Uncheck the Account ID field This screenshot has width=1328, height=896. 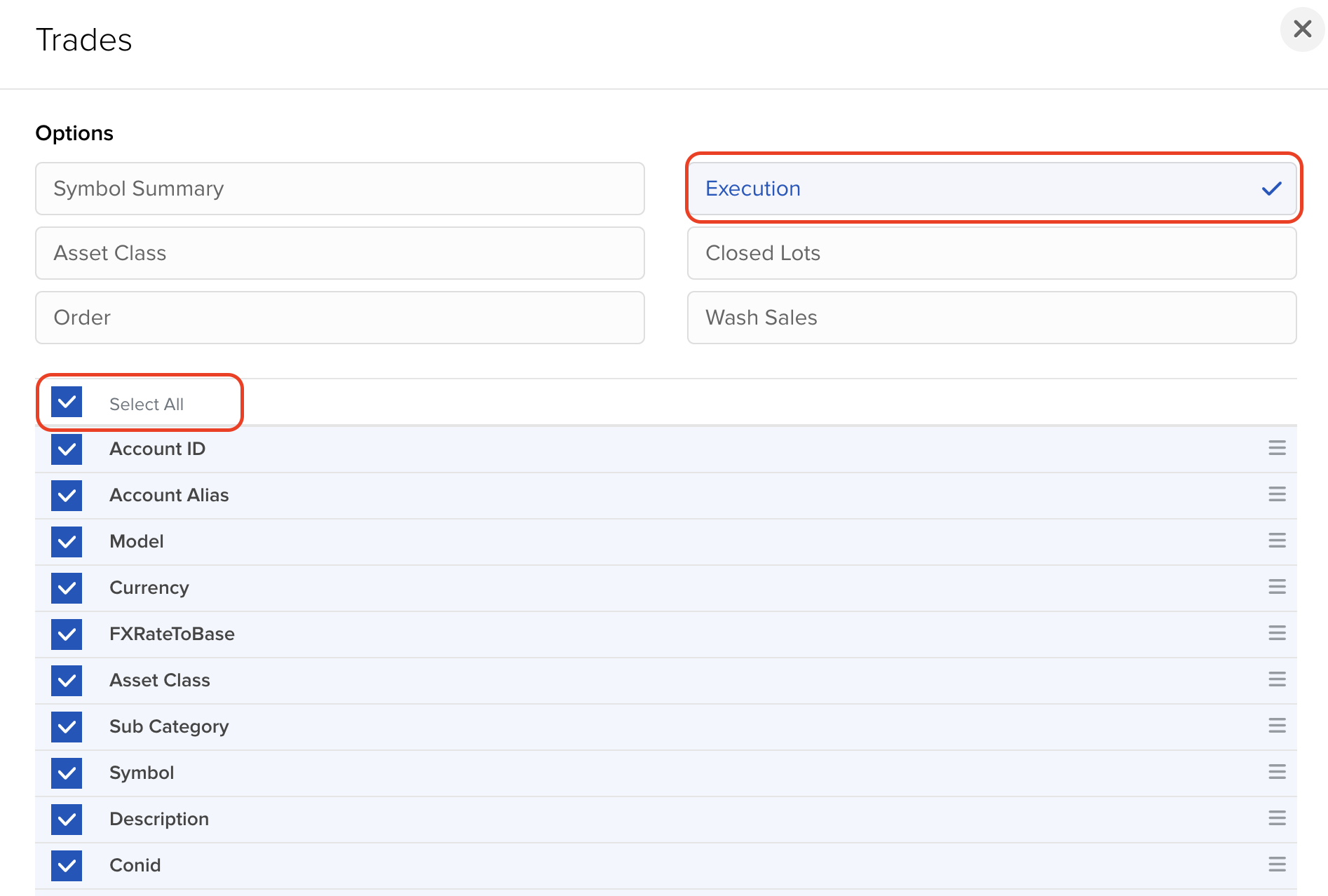tap(67, 449)
